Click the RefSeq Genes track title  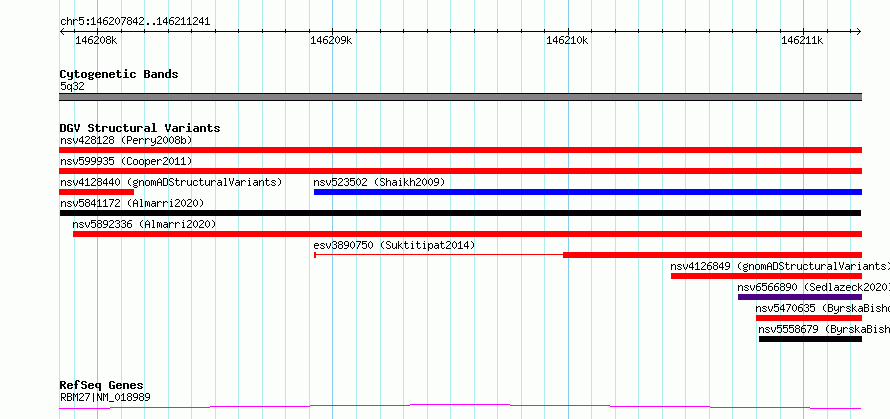[x=101, y=386]
